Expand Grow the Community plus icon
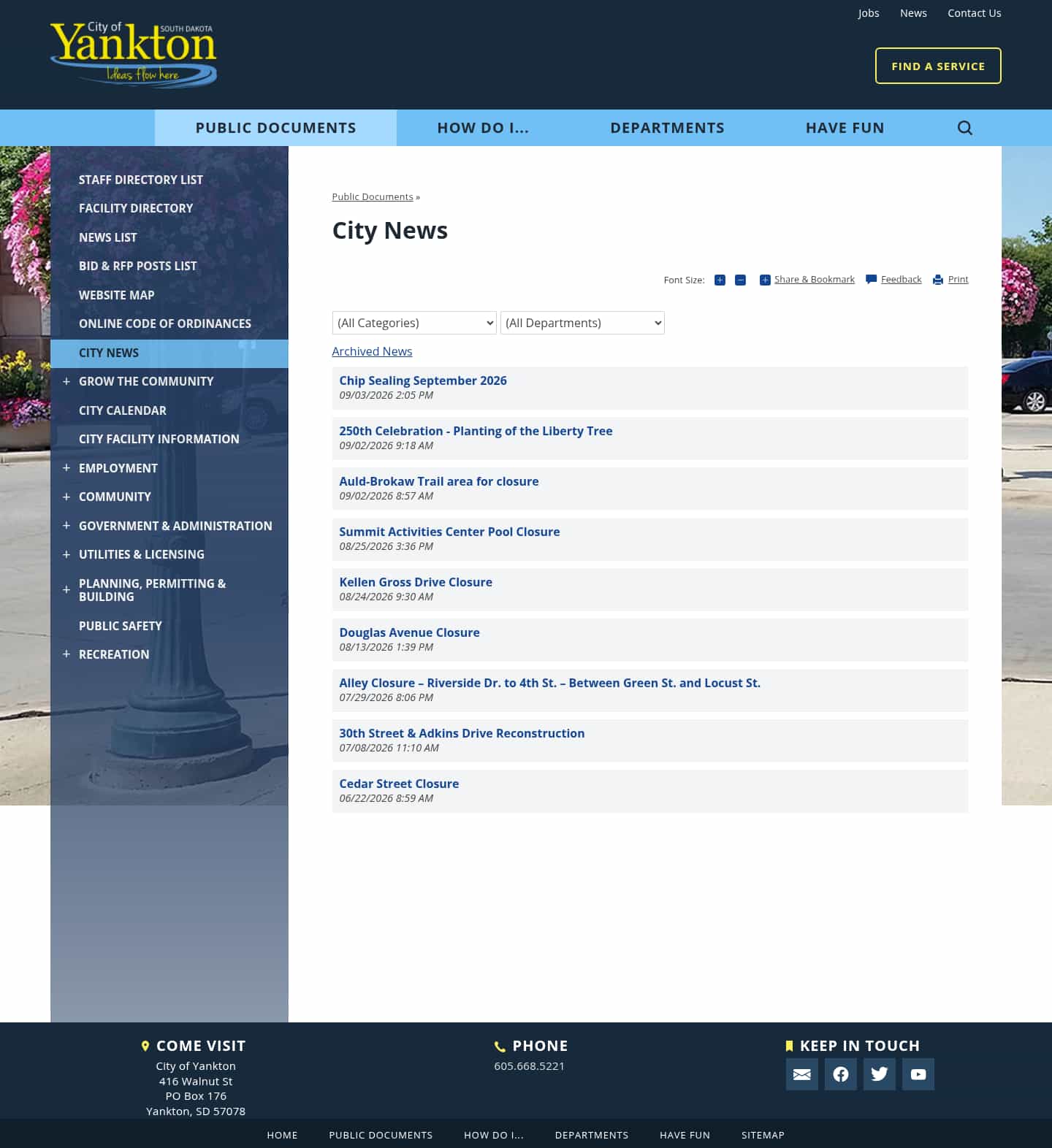This screenshot has height=1148, width=1052. [x=66, y=381]
